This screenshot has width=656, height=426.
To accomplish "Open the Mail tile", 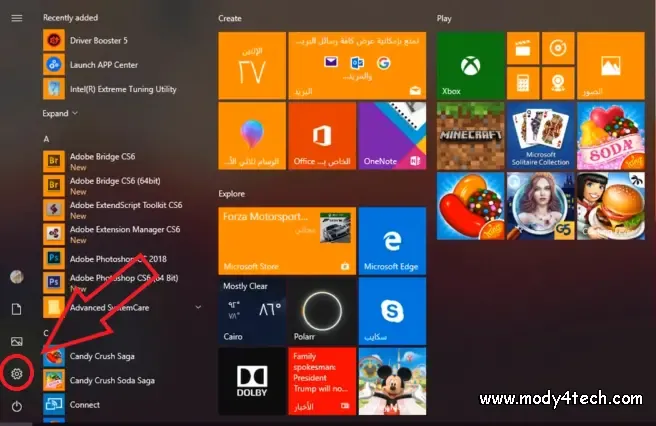I will [357, 66].
